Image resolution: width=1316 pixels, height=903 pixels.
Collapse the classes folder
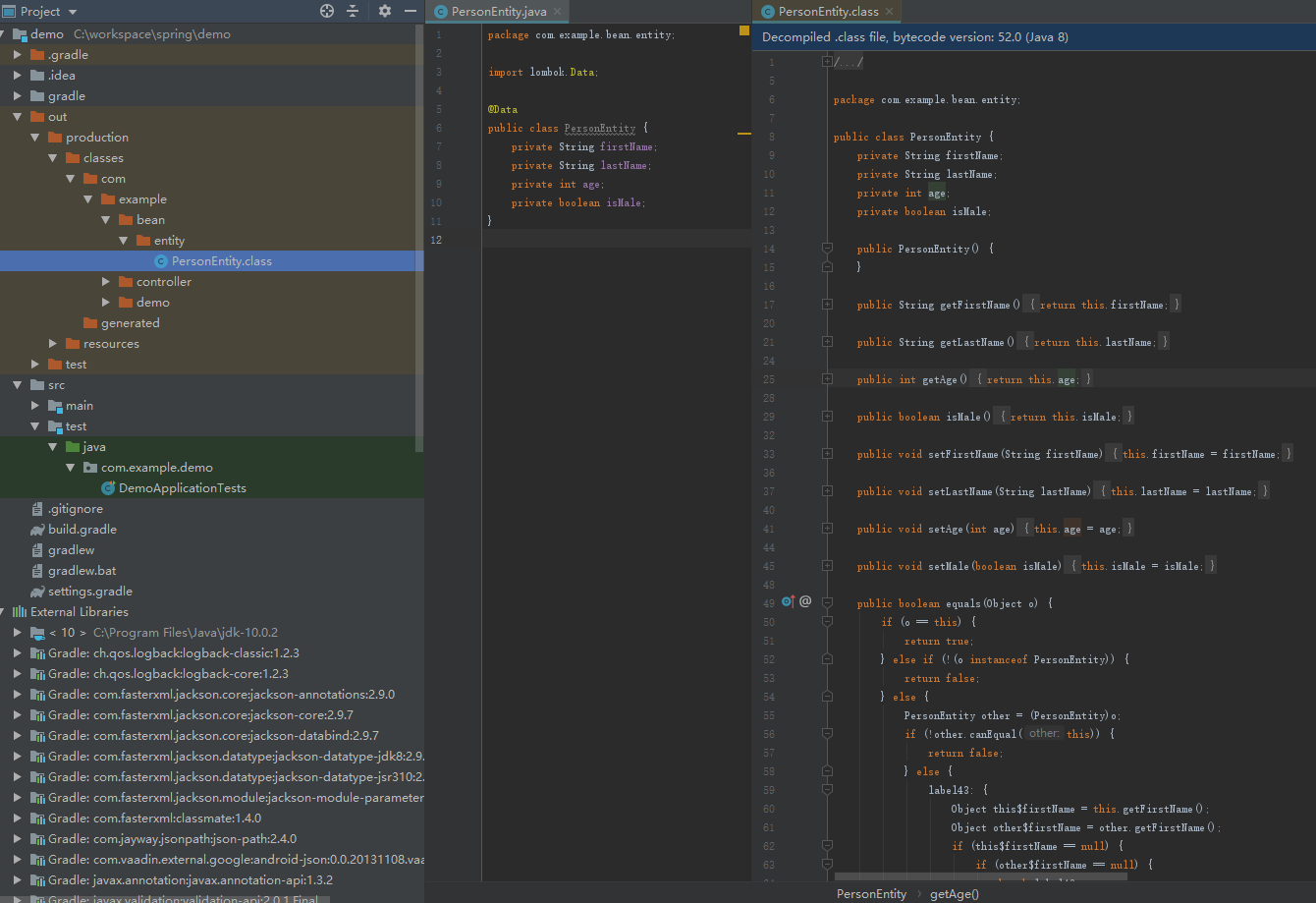tap(53, 158)
